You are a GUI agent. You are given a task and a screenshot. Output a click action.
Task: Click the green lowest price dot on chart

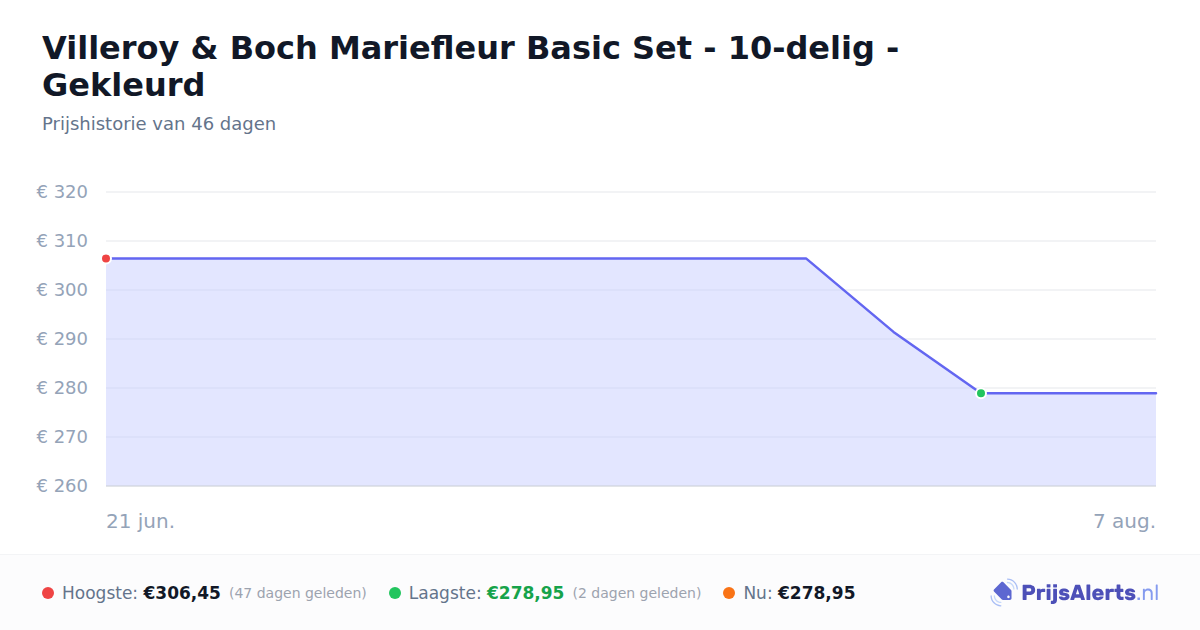[x=981, y=393]
